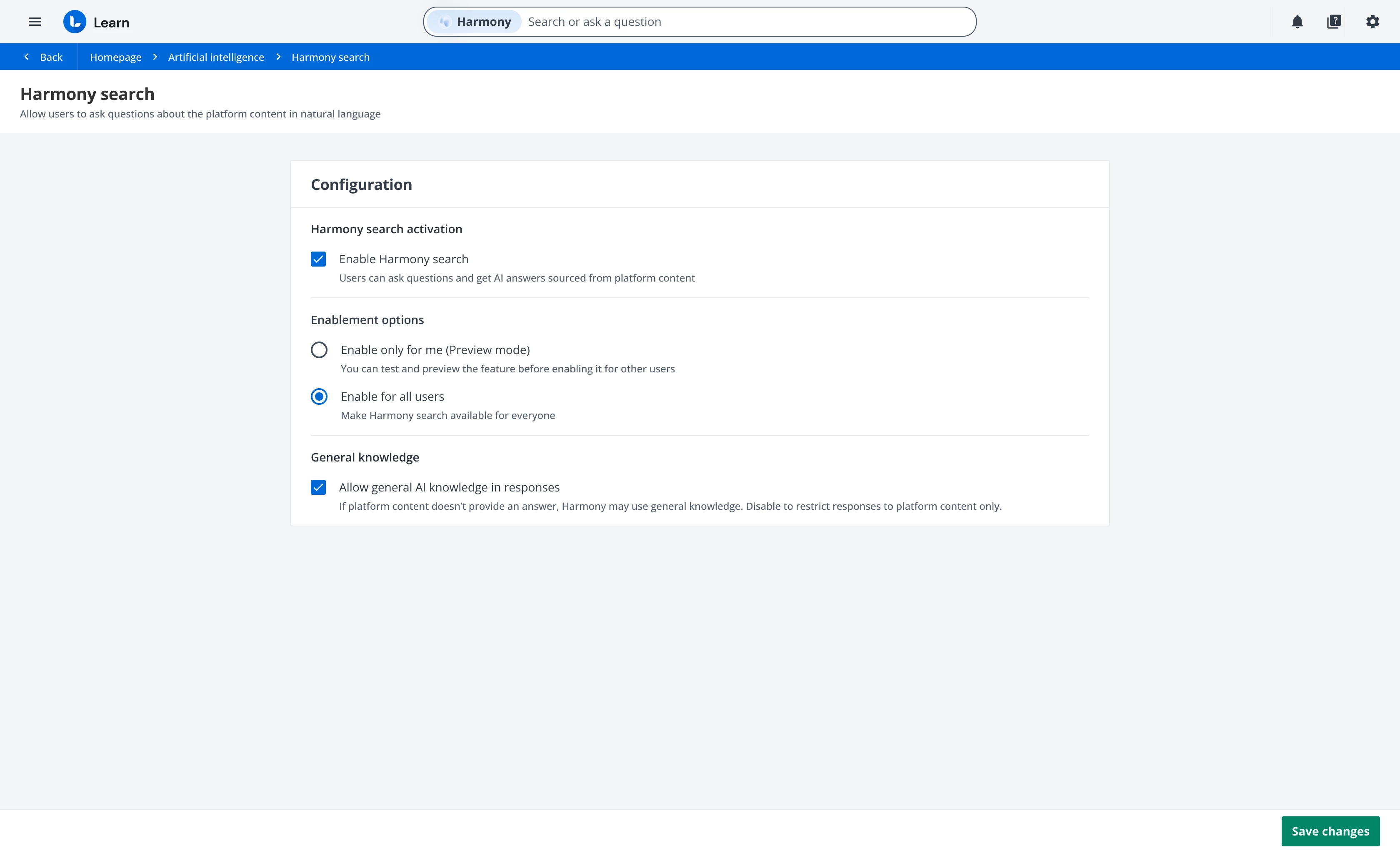Click the Back button

tap(50, 57)
